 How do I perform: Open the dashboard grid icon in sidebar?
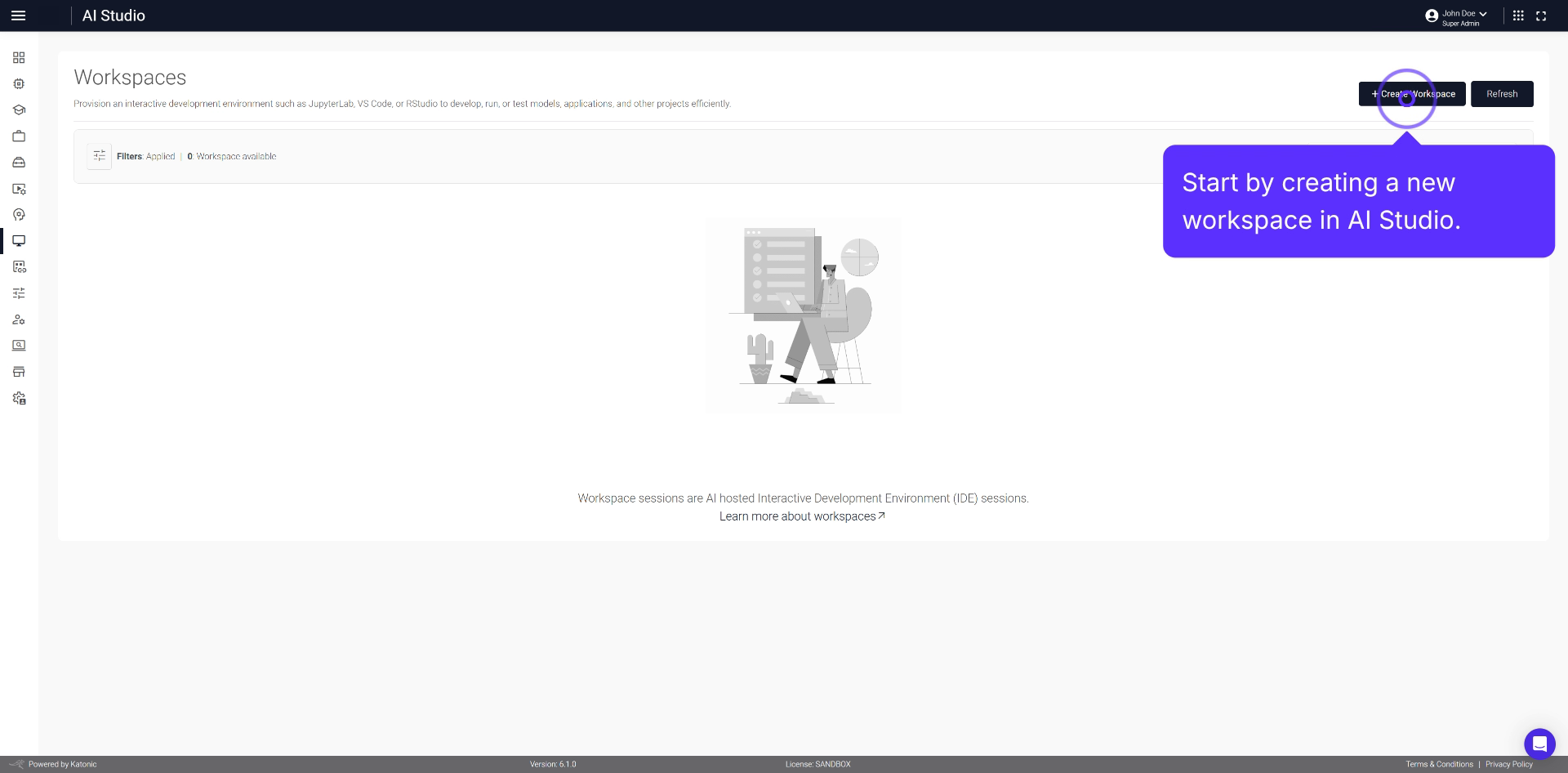click(18, 57)
